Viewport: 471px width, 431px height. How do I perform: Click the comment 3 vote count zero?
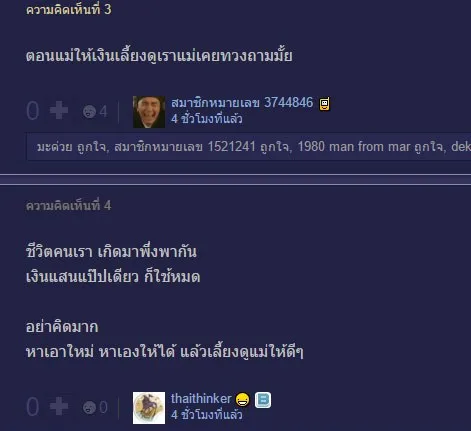pyautogui.click(x=33, y=111)
